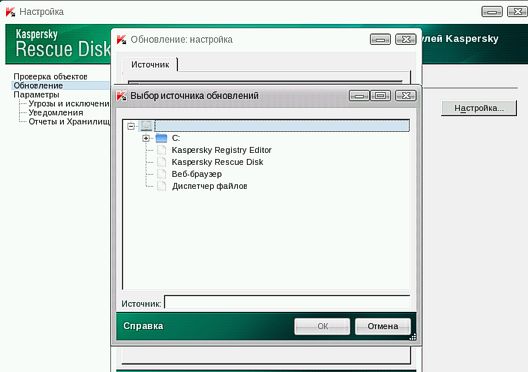Minimize the Выбор источника обновлений dialog
This screenshot has width=528, height=372.
pyautogui.click(x=359, y=96)
